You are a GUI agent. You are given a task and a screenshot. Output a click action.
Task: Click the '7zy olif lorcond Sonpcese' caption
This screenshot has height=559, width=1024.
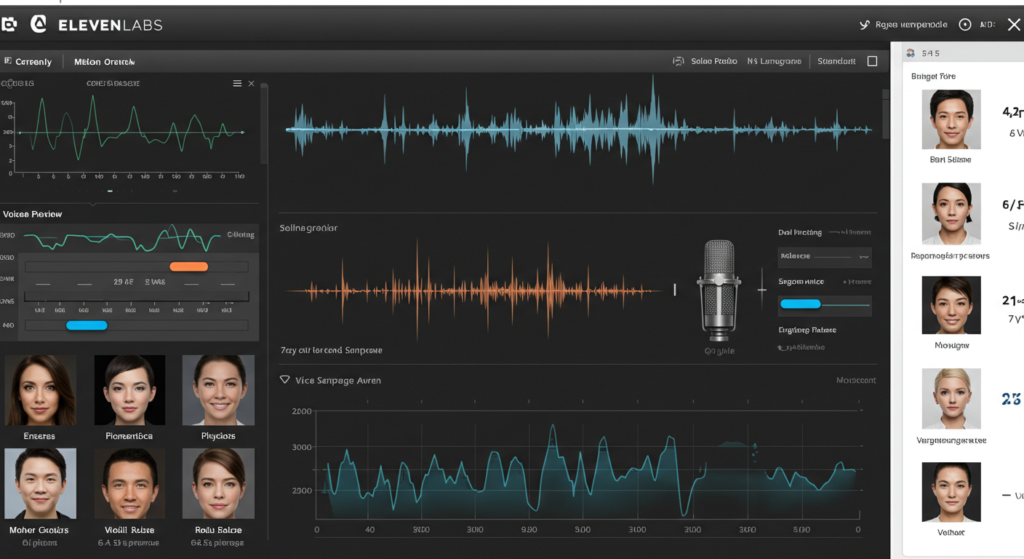pos(331,350)
